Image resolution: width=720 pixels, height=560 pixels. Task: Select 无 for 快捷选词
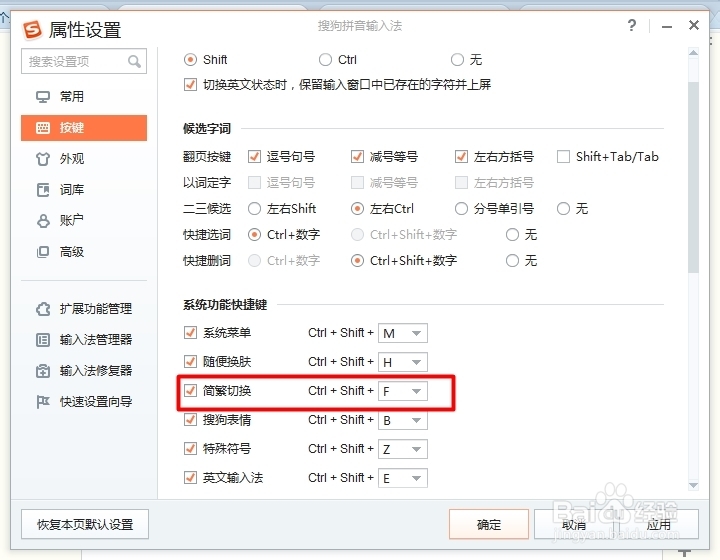pyautogui.click(x=512, y=235)
